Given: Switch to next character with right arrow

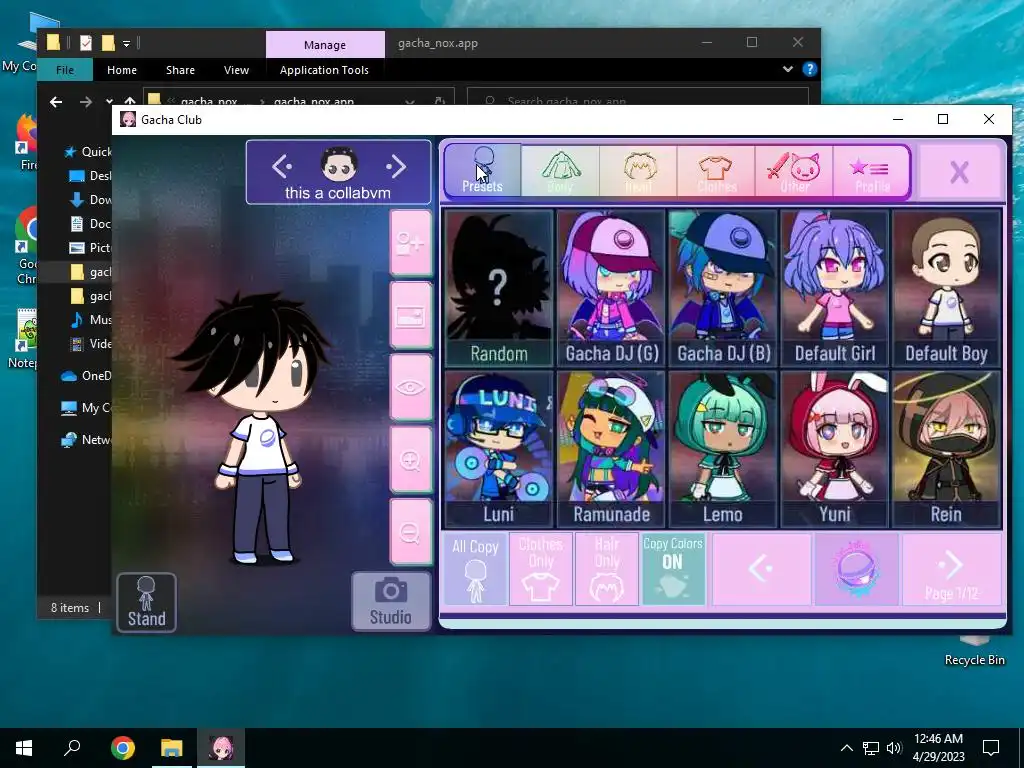Looking at the screenshot, I should [396, 167].
